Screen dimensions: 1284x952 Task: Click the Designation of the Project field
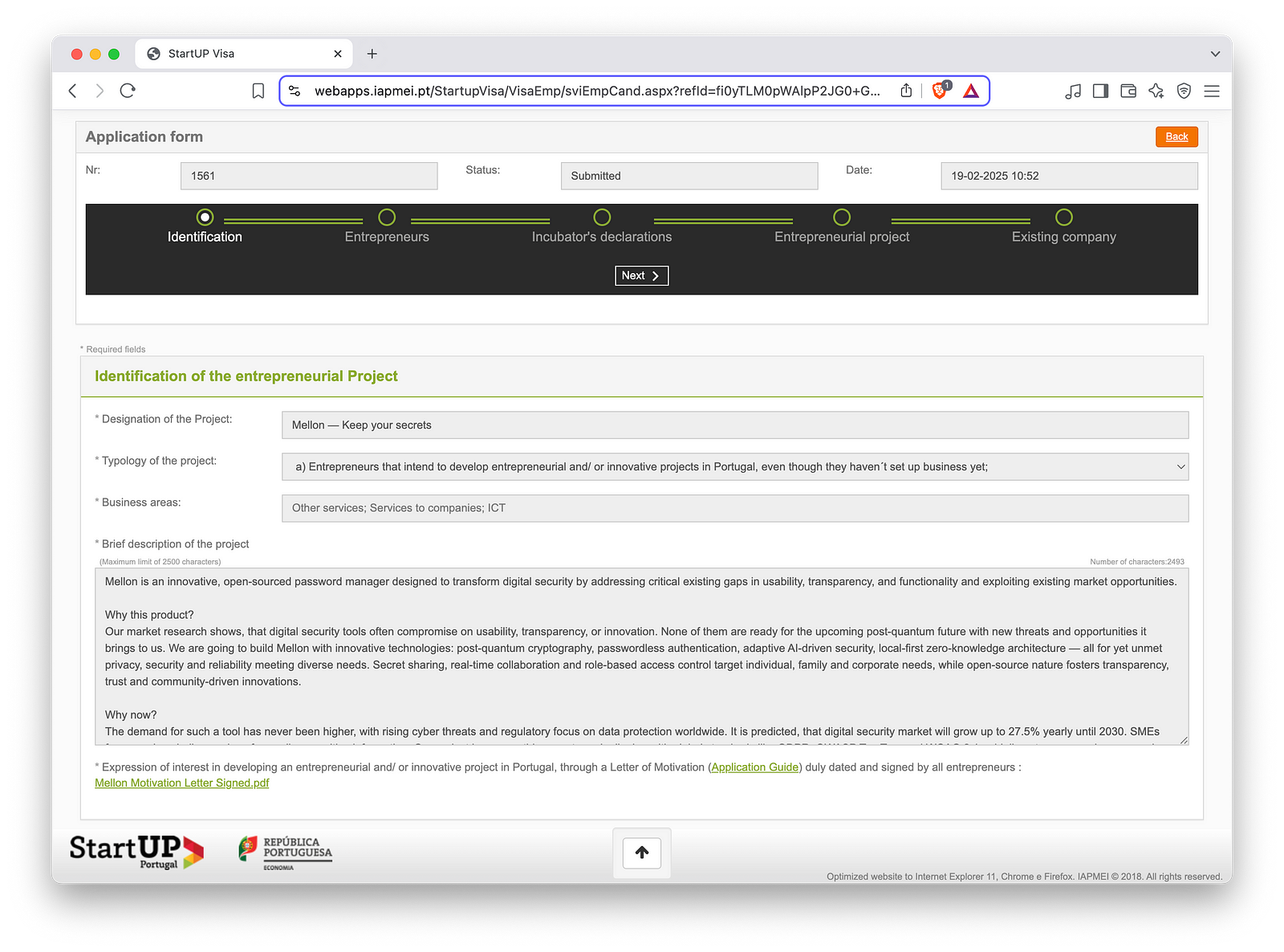(x=735, y=425)
